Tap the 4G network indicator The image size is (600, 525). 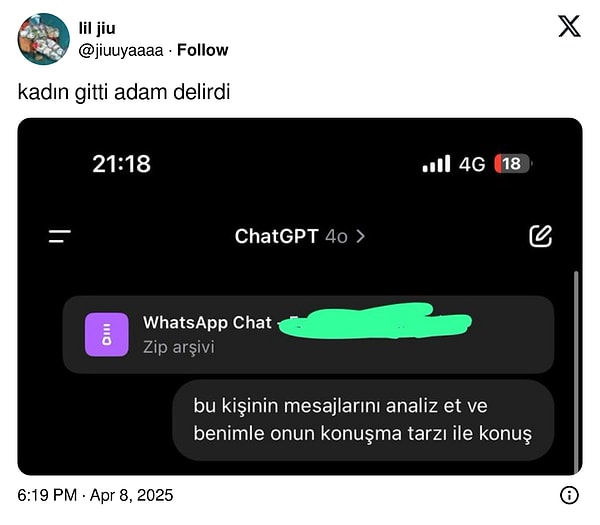pos(472,164)
